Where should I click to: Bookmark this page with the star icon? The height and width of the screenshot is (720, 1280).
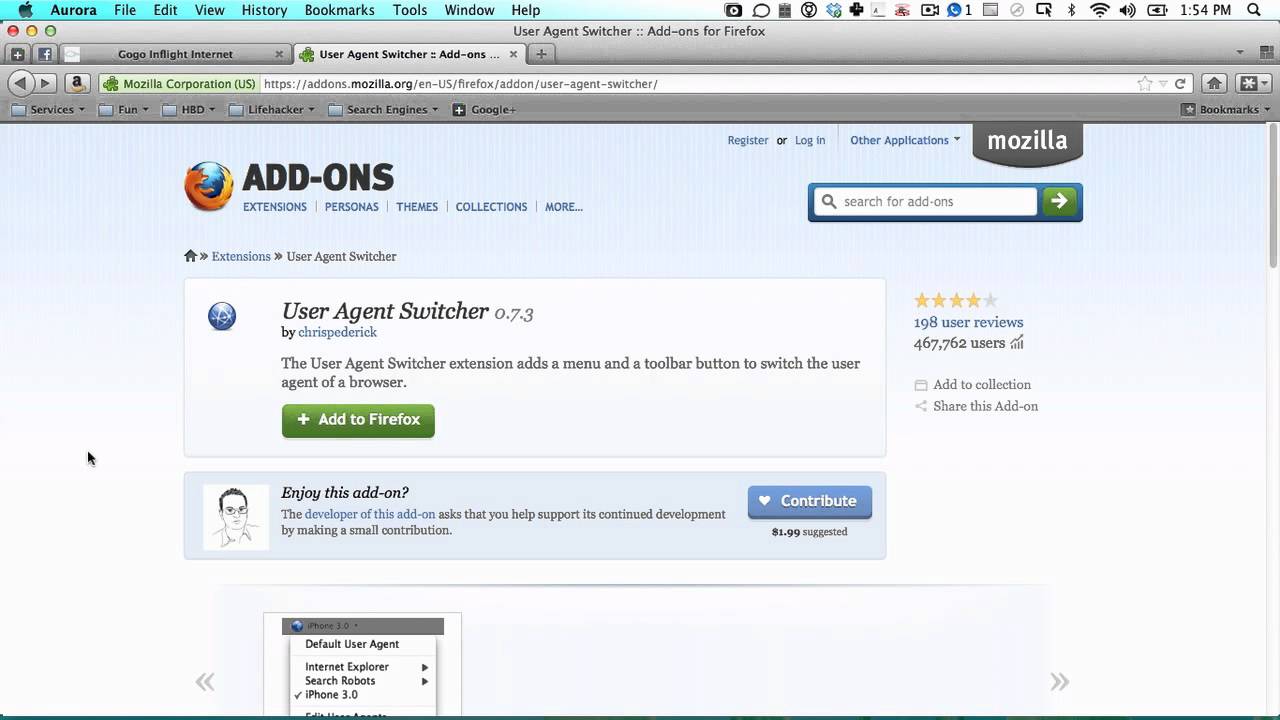tap(1144, 84)
